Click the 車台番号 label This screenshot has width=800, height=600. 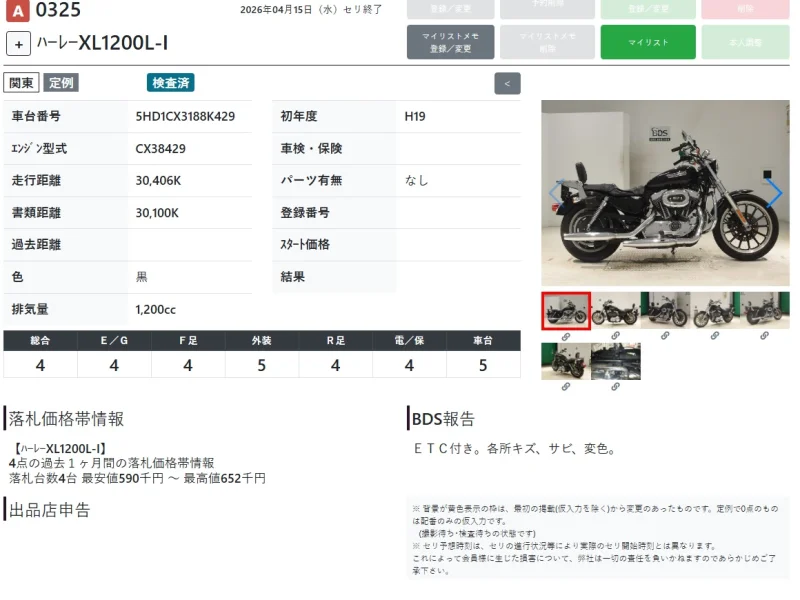[36, 116]
